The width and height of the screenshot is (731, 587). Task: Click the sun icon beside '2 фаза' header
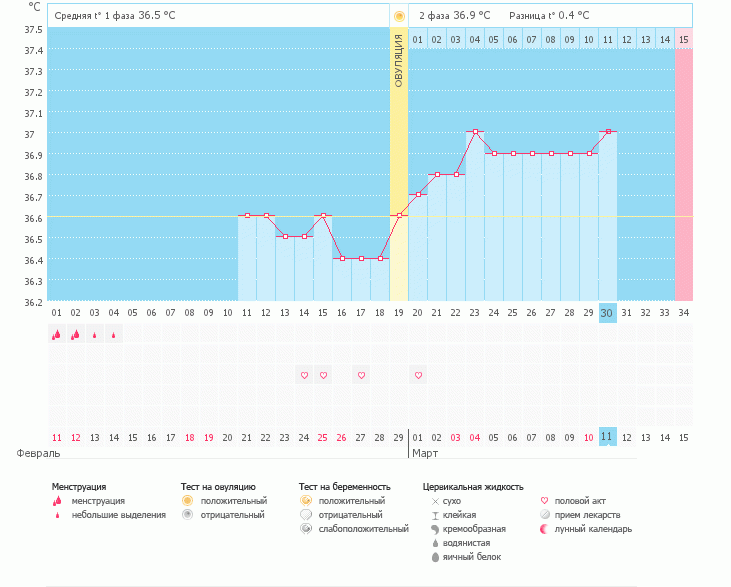pyautogui.click(x=399, y=16)
